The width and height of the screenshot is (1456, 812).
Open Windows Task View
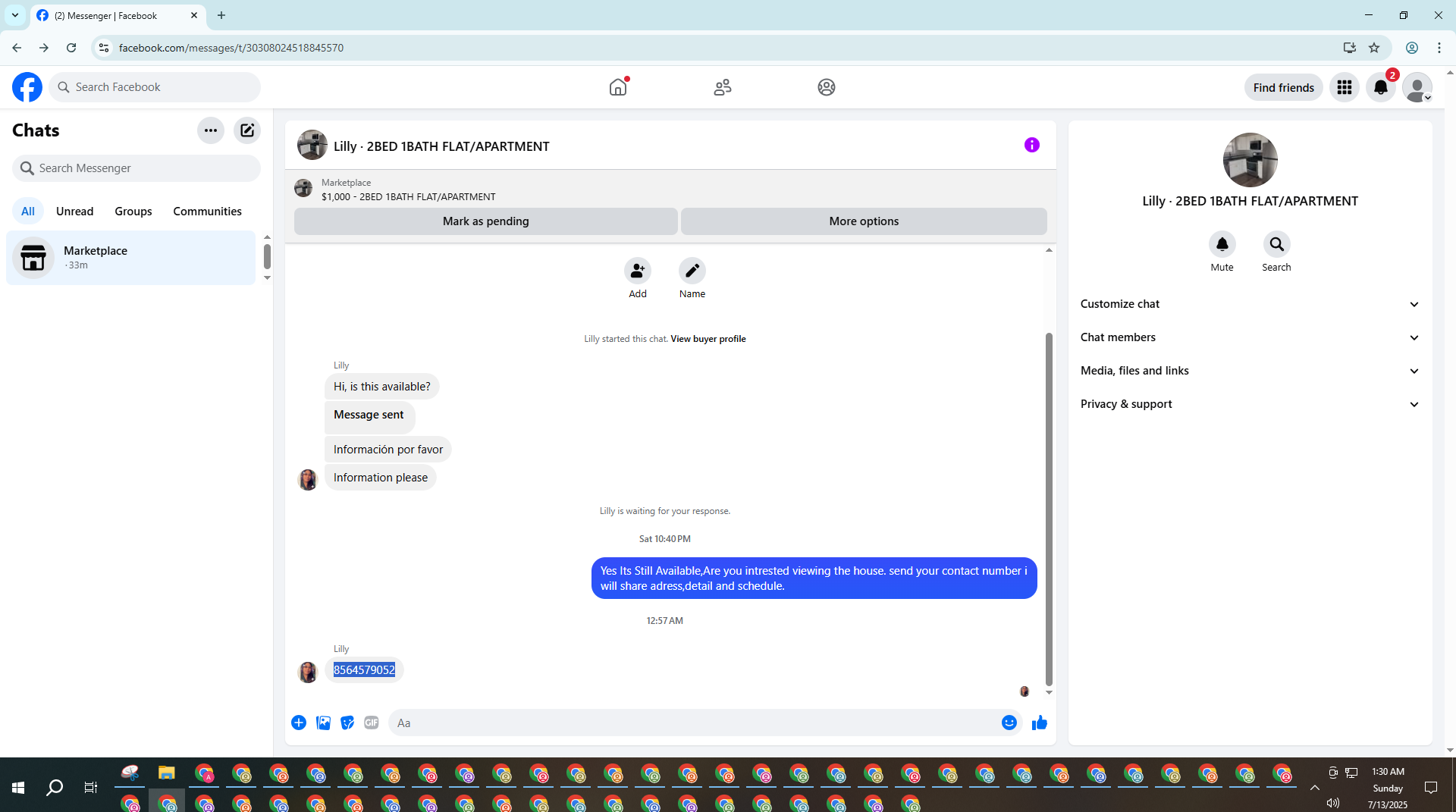[91, 788]
